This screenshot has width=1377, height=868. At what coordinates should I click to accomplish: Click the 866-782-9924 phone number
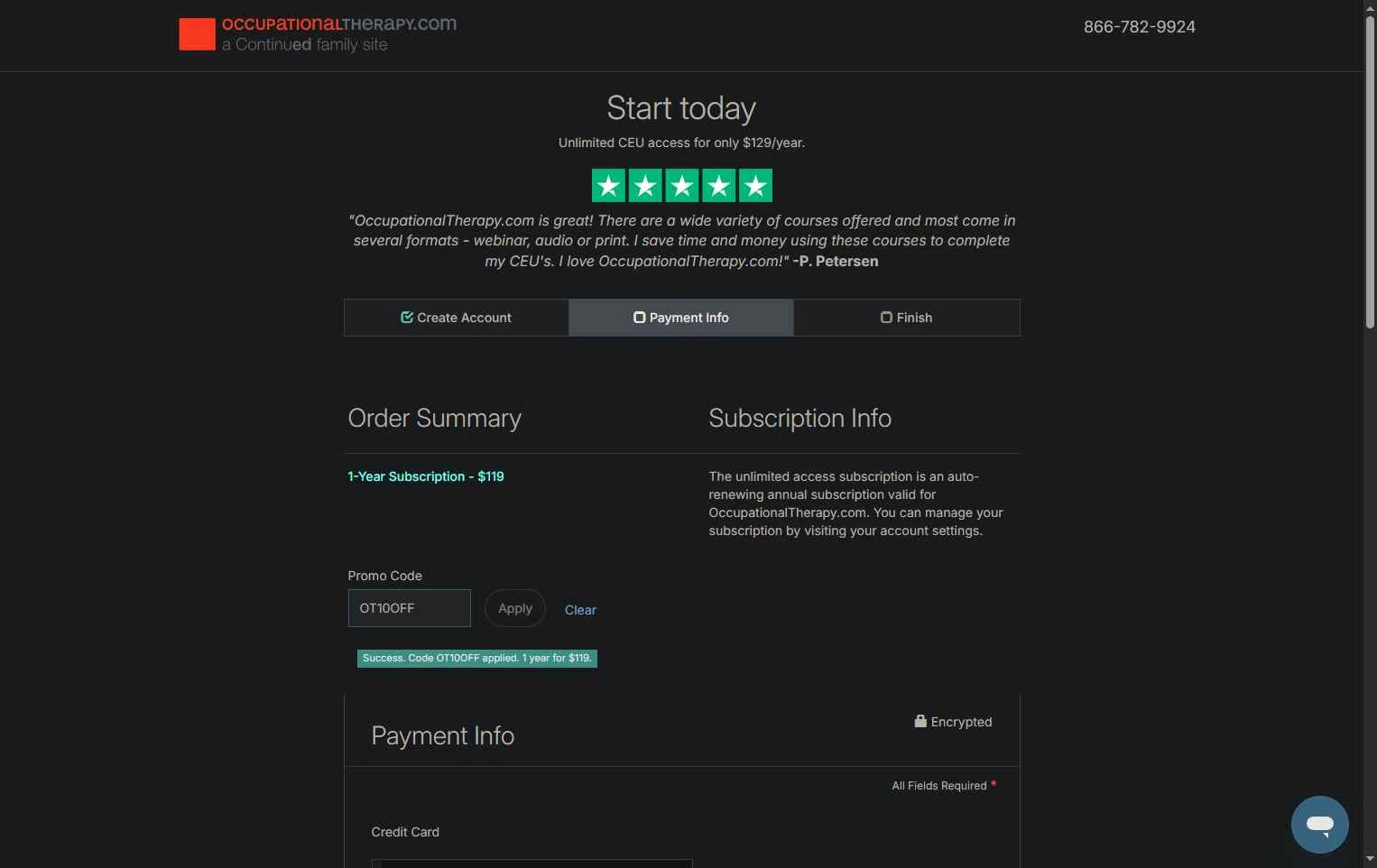1140,27
